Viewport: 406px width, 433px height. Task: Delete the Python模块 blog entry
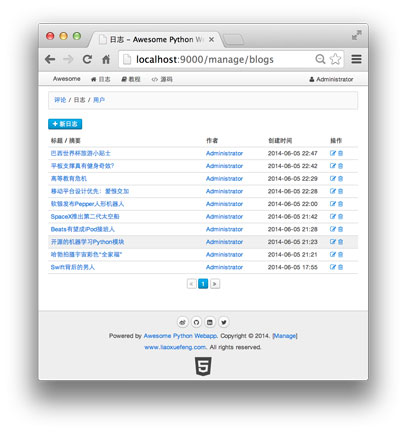pyautogui.click(x=340, y=242)
